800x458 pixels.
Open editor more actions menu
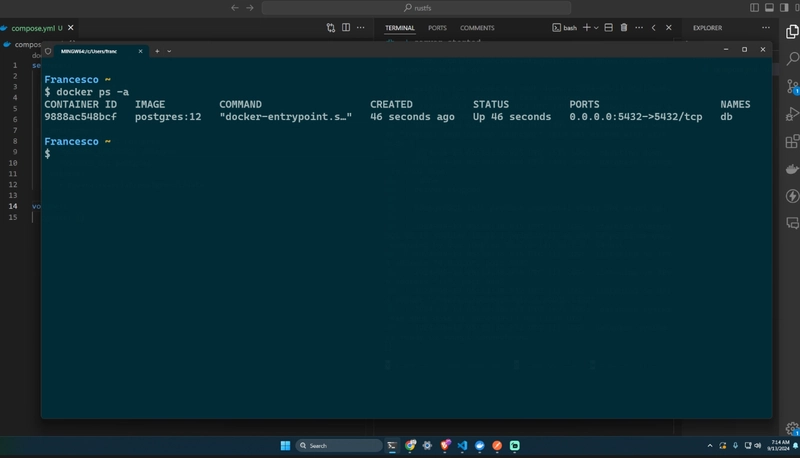[x=361, y=28]
